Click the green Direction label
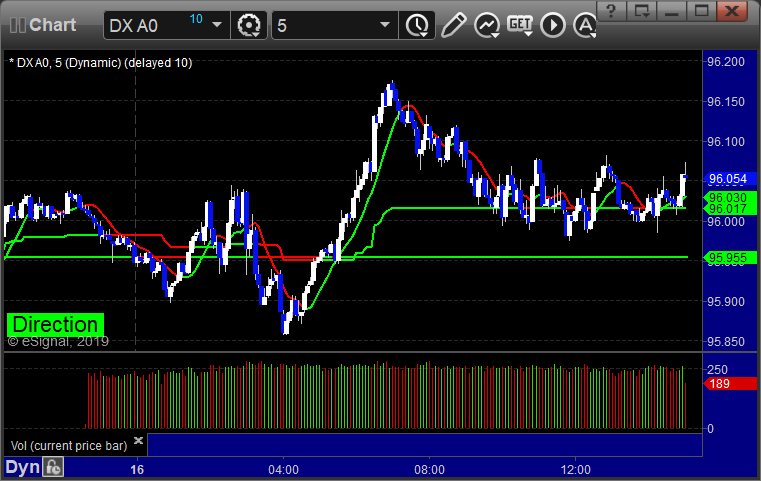Viewport: 761px width, 481px height. pos(55,324)
